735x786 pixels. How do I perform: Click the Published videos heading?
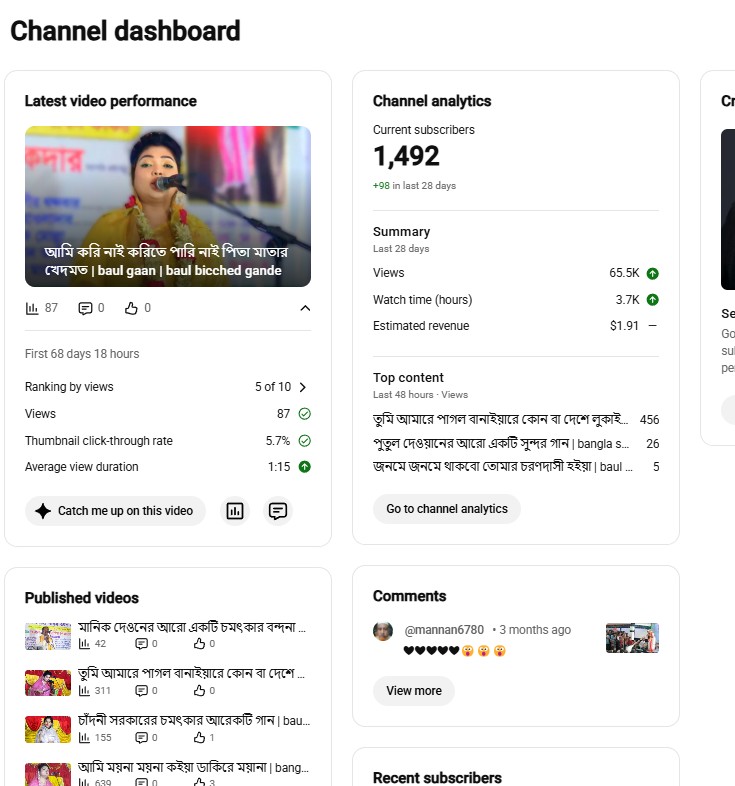[x=82, y=598]
